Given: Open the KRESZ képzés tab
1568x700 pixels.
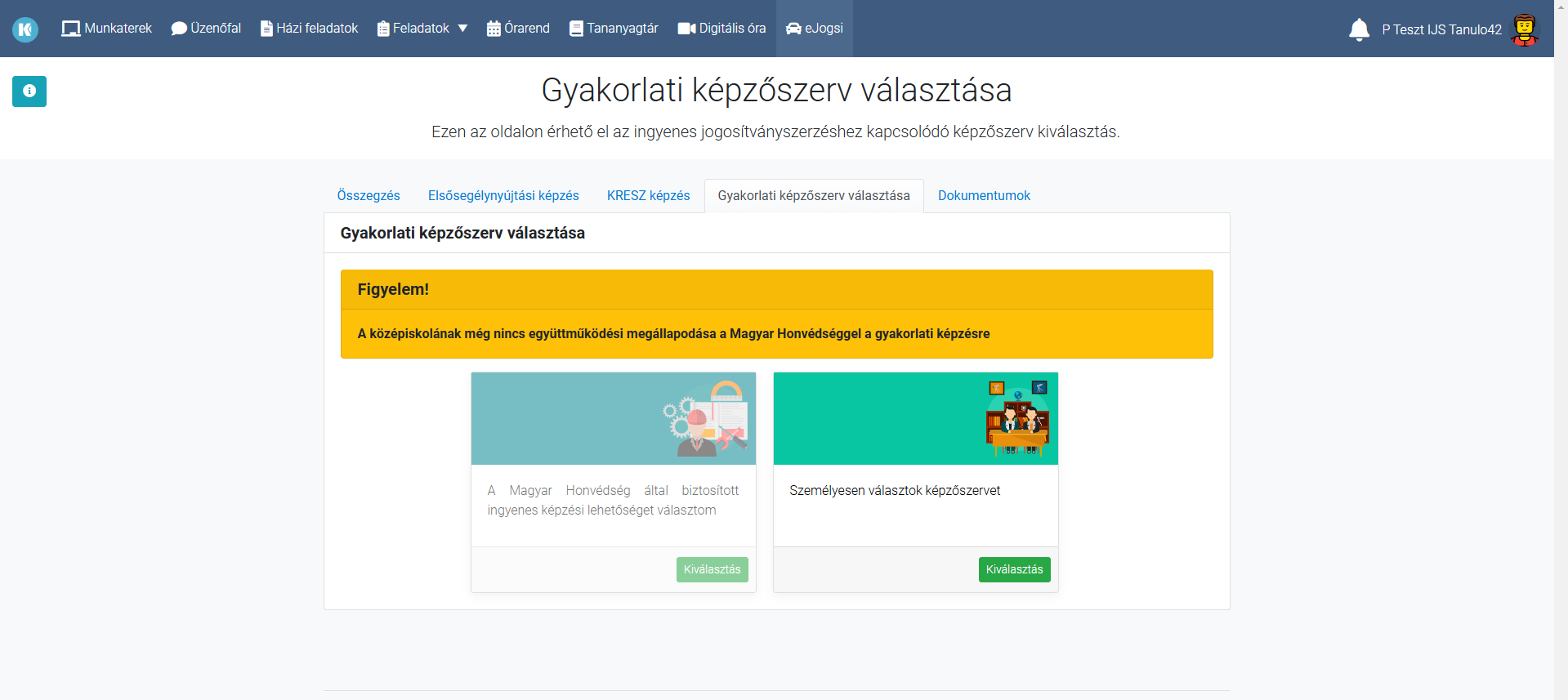Looking at the screenshot, I should (648, 196).
